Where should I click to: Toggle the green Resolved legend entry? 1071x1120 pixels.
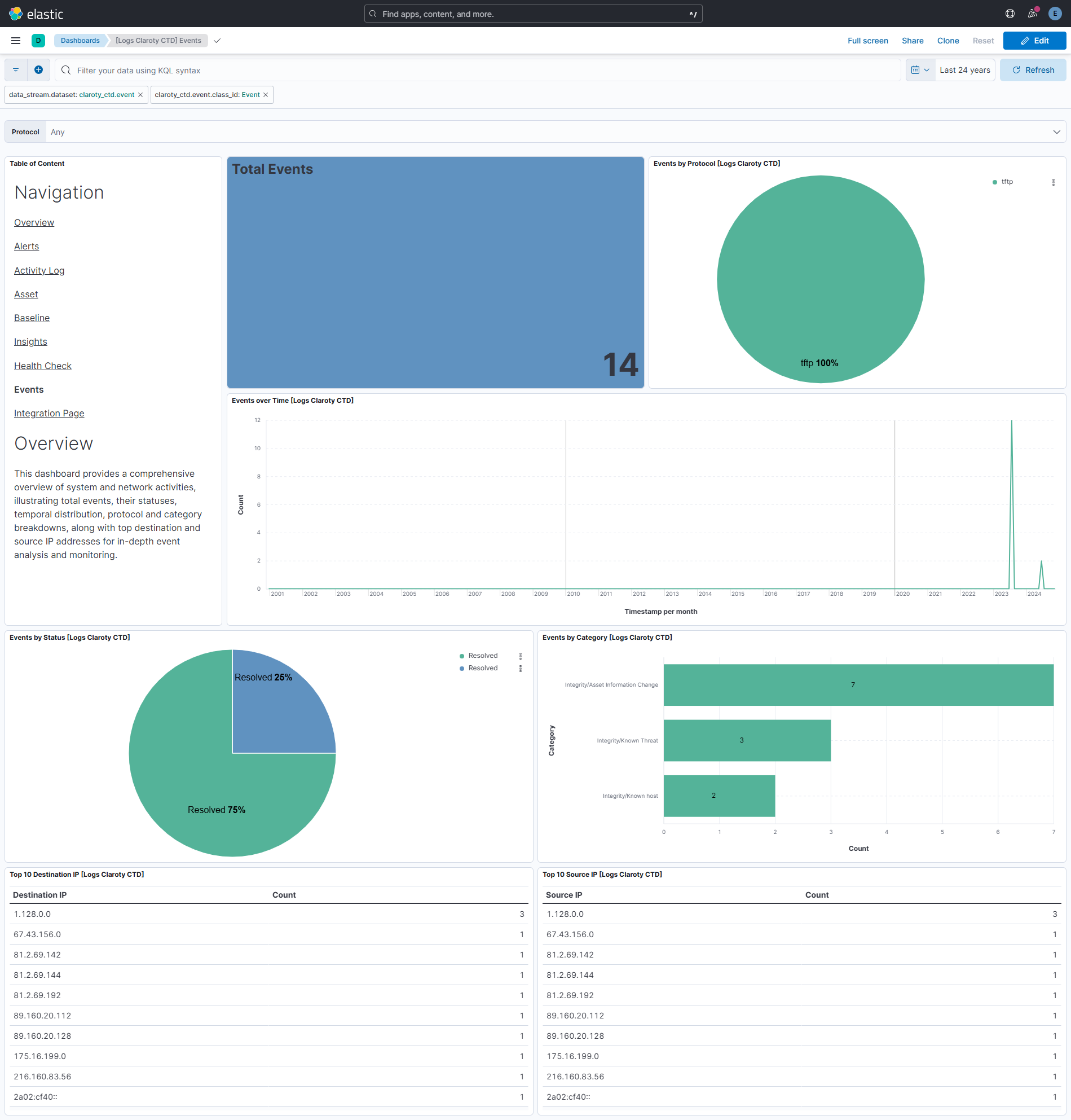tap(482, 655)
